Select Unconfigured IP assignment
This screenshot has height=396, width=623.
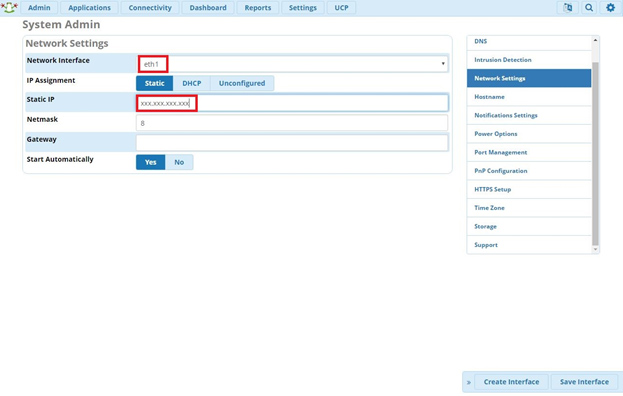point(242,83)
